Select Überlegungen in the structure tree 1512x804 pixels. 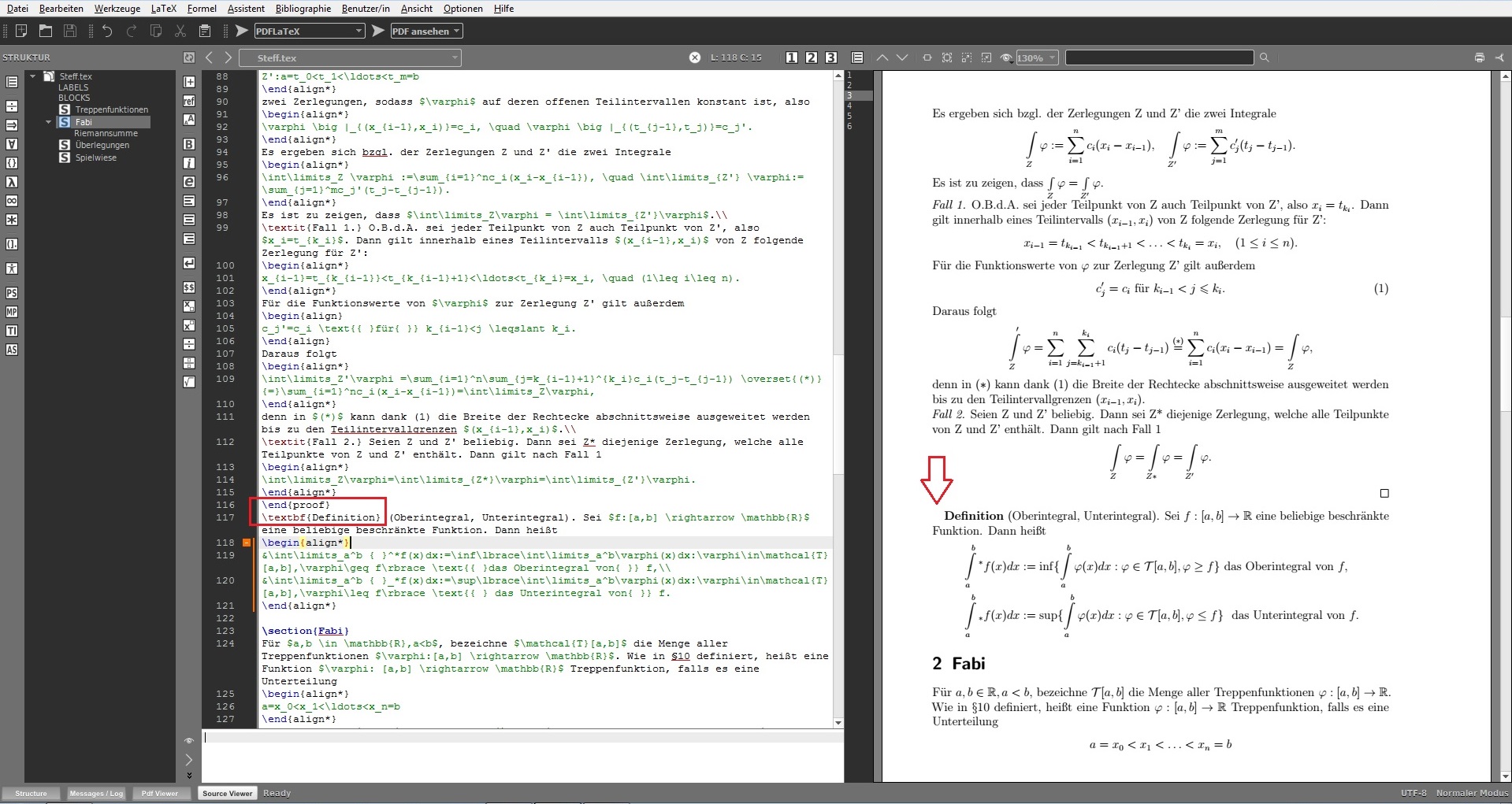102,145
